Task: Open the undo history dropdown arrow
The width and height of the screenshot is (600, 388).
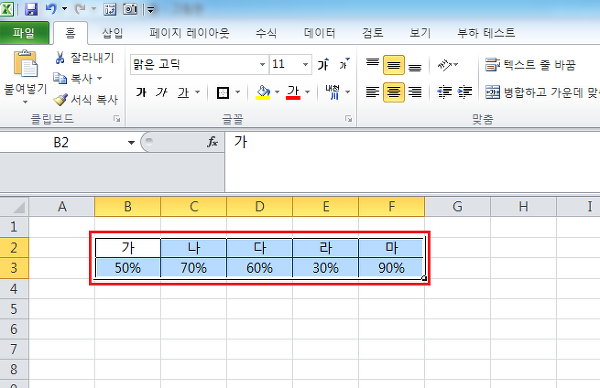Action: [x=64, y=9]
